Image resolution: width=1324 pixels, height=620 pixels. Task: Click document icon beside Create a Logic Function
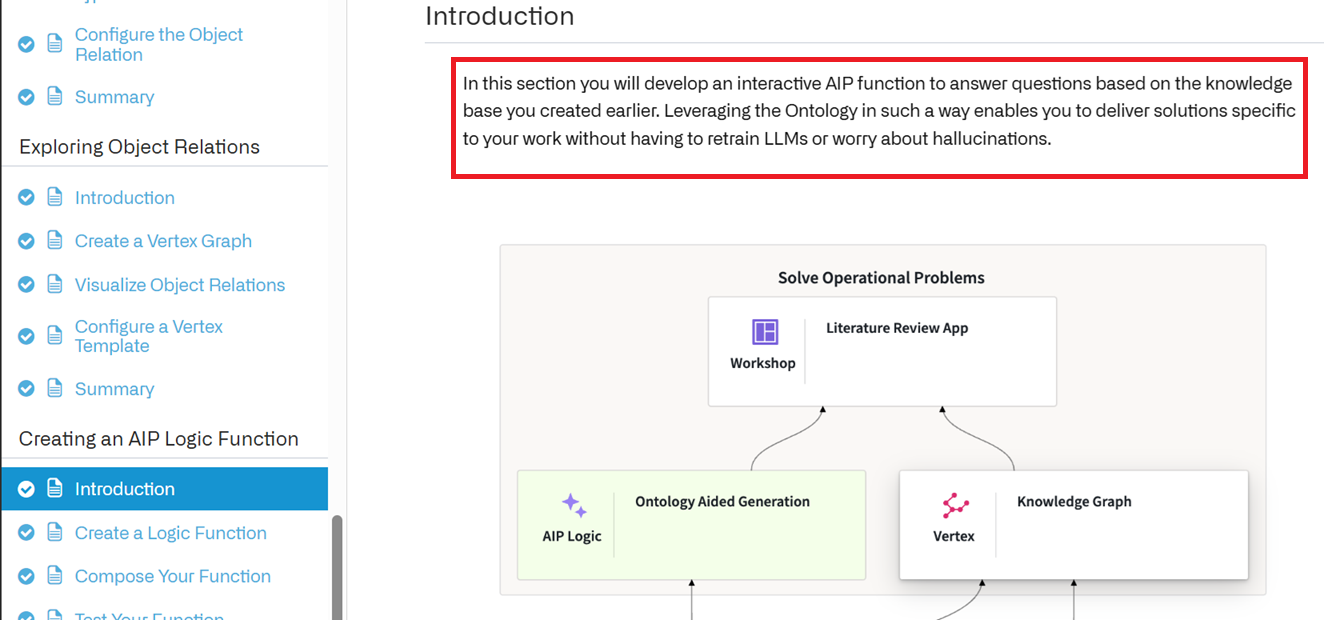[x=55, y=533]
